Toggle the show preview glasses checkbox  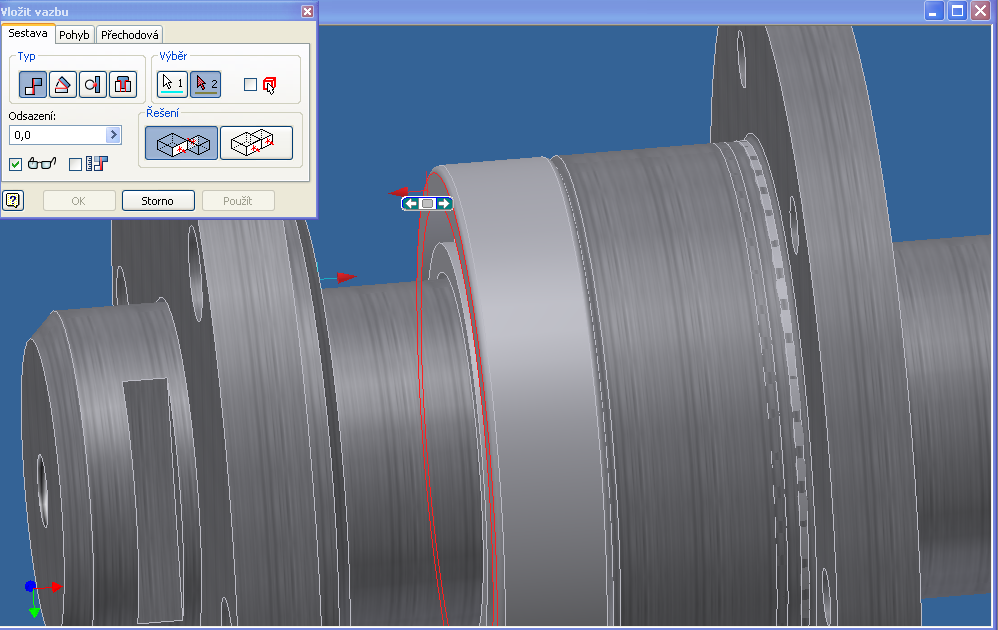click(x=16, y=164)
